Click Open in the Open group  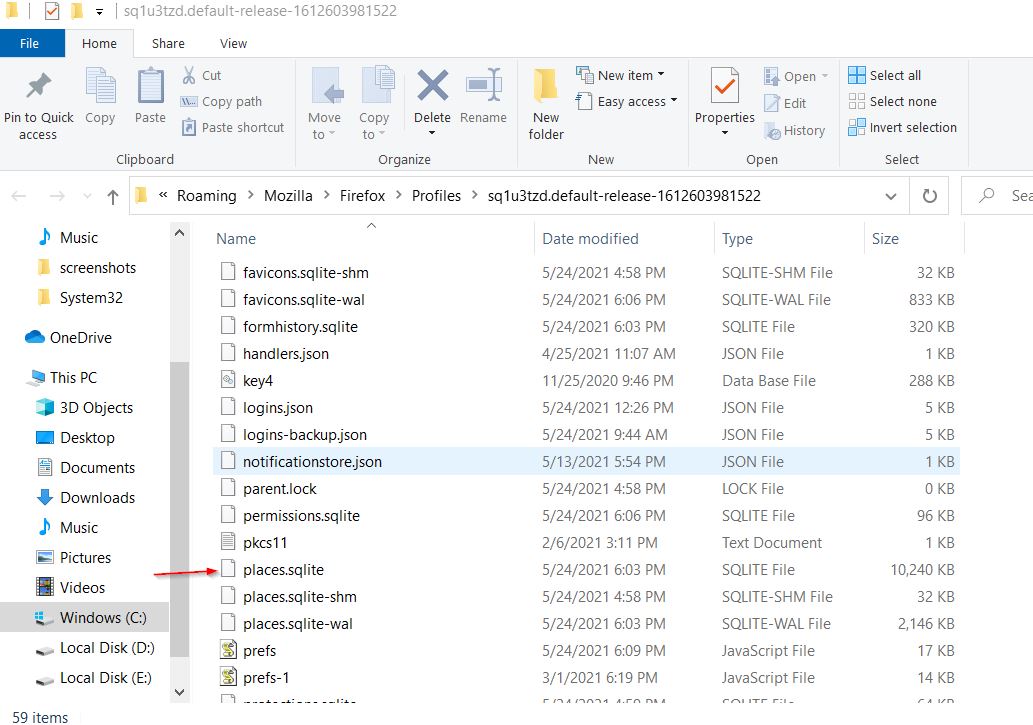tap(795, 76)
